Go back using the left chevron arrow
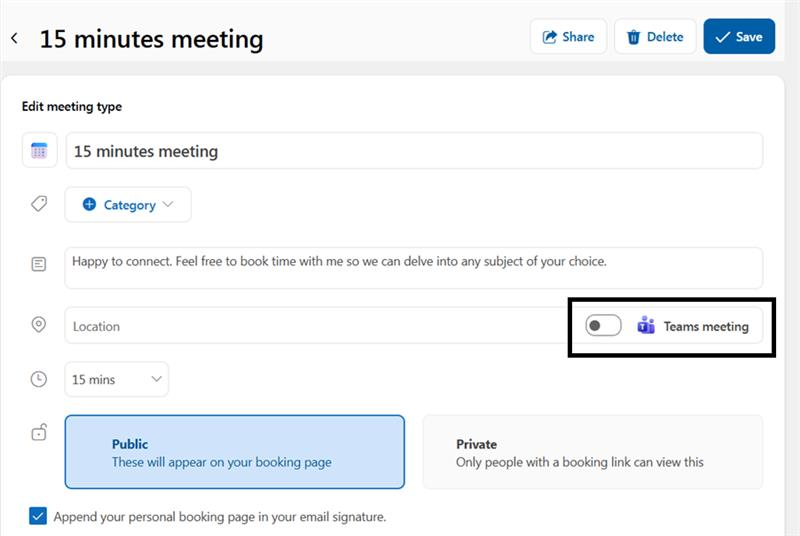800x536 pixels. click(x=14, y=38)
